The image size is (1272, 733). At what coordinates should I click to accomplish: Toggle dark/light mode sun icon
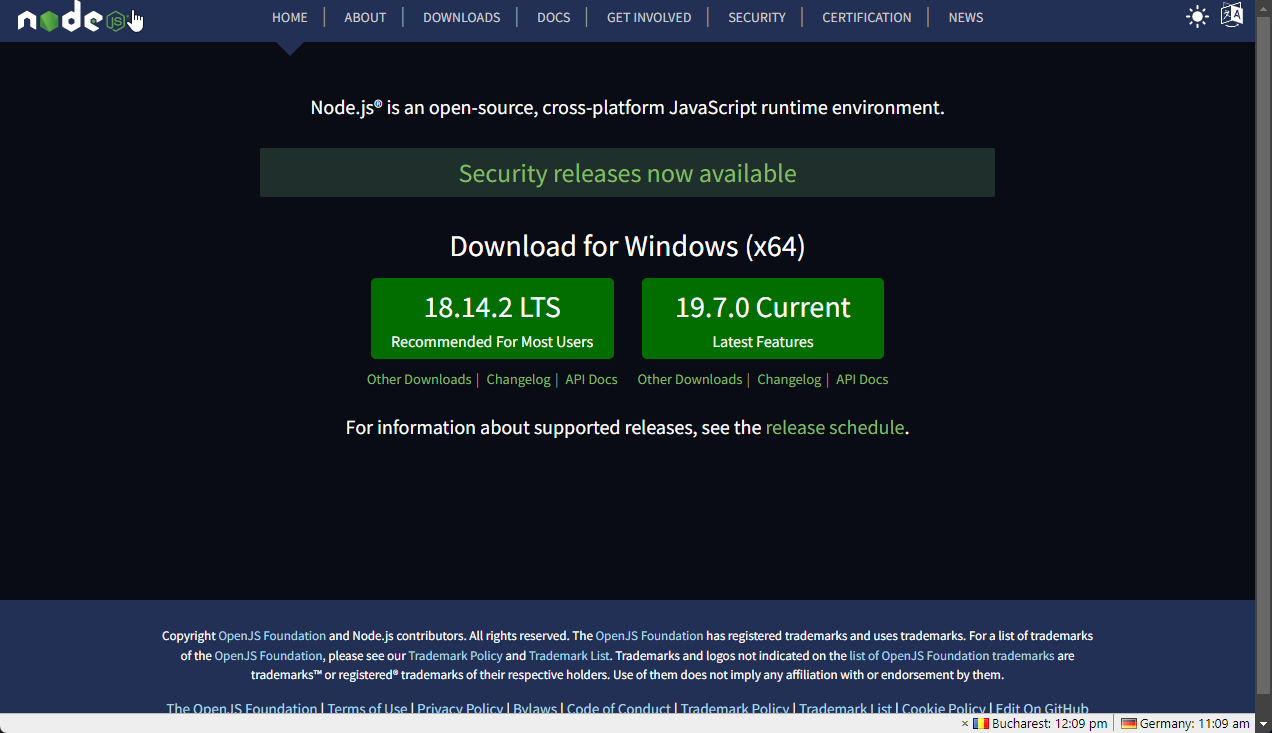tap(1197, 17)
